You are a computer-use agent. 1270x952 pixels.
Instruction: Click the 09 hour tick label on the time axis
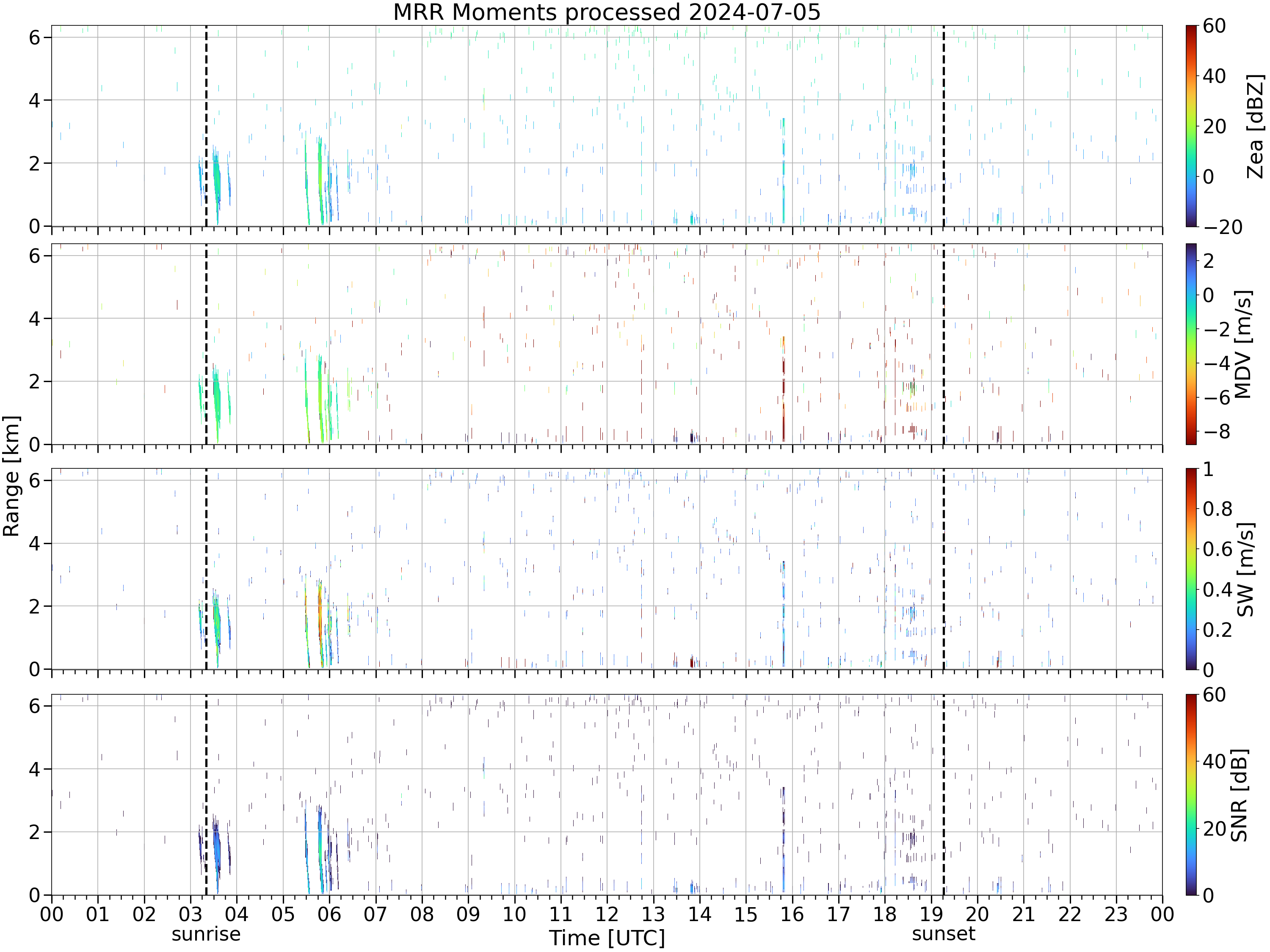coord(468,914)
